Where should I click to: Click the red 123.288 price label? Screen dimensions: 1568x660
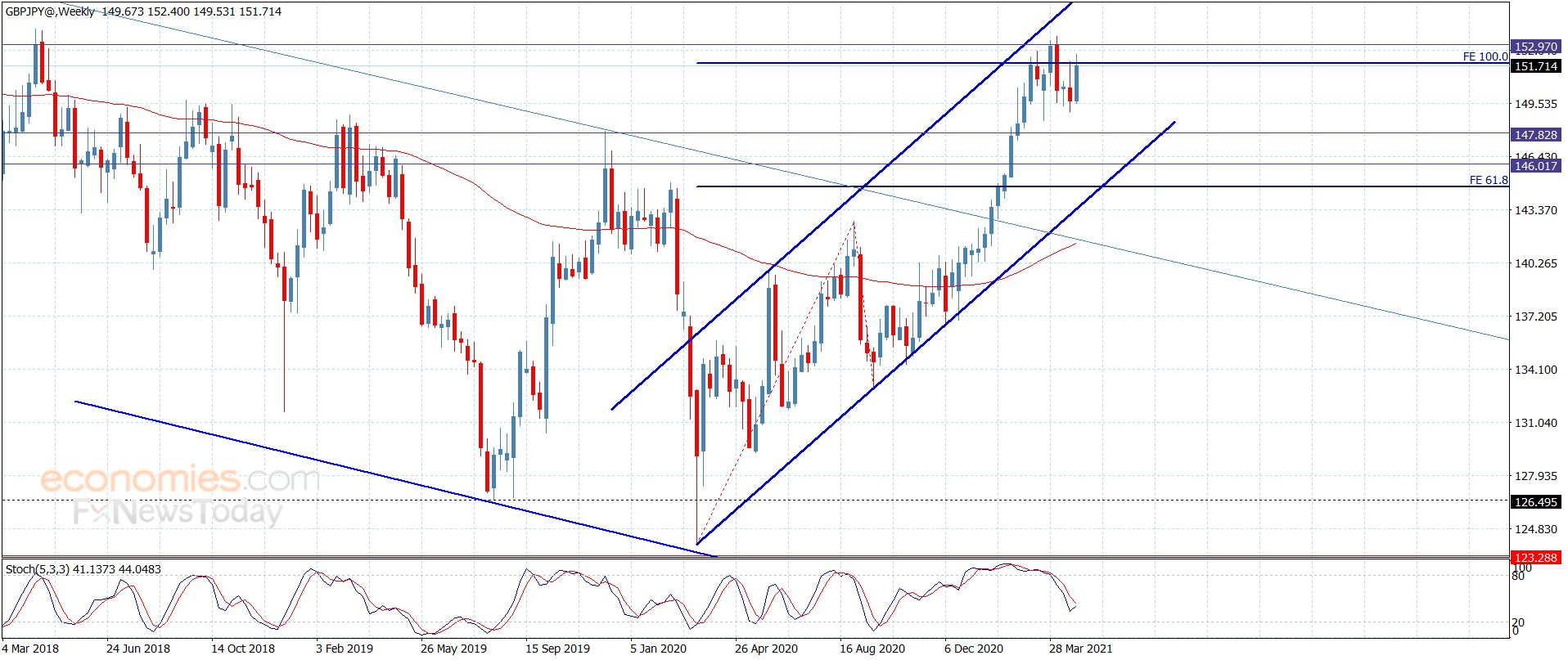(1535, 558)
